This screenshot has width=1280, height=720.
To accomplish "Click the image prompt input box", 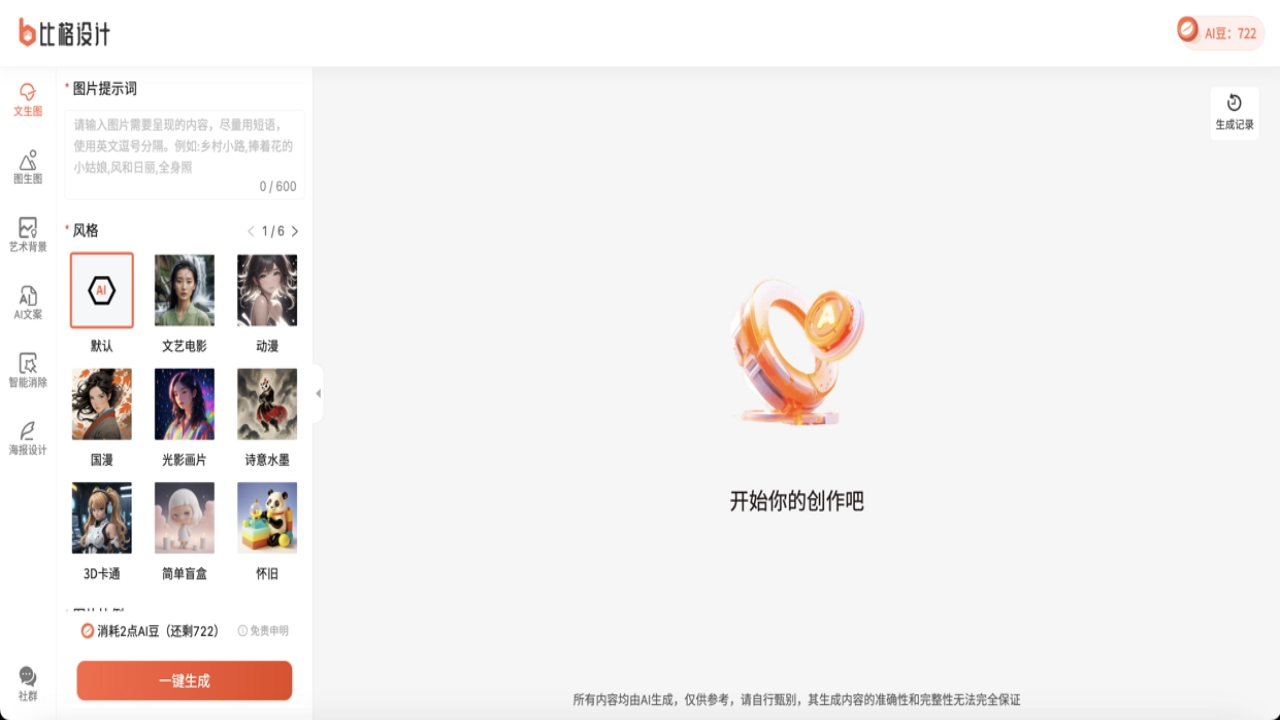I will (x=184, y=150).
